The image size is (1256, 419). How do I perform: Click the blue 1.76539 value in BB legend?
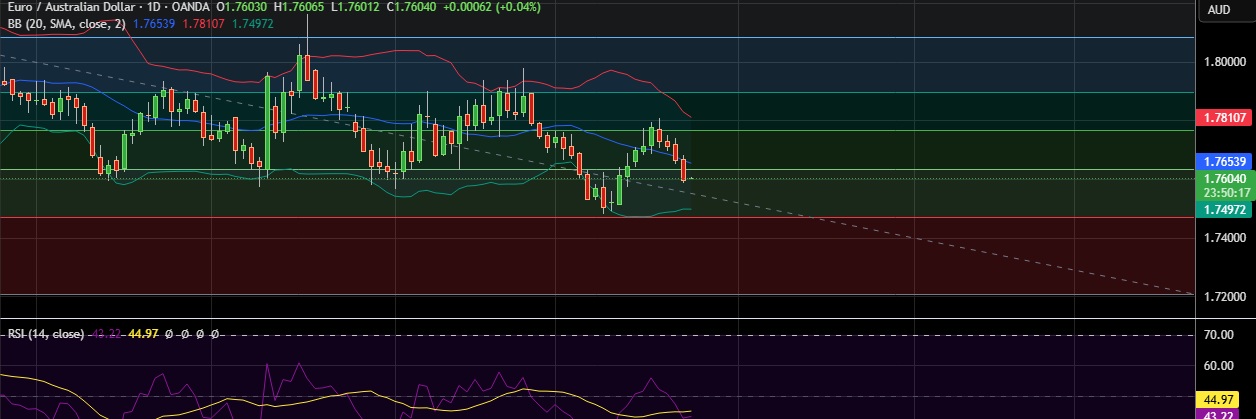(x=153, y=23)
